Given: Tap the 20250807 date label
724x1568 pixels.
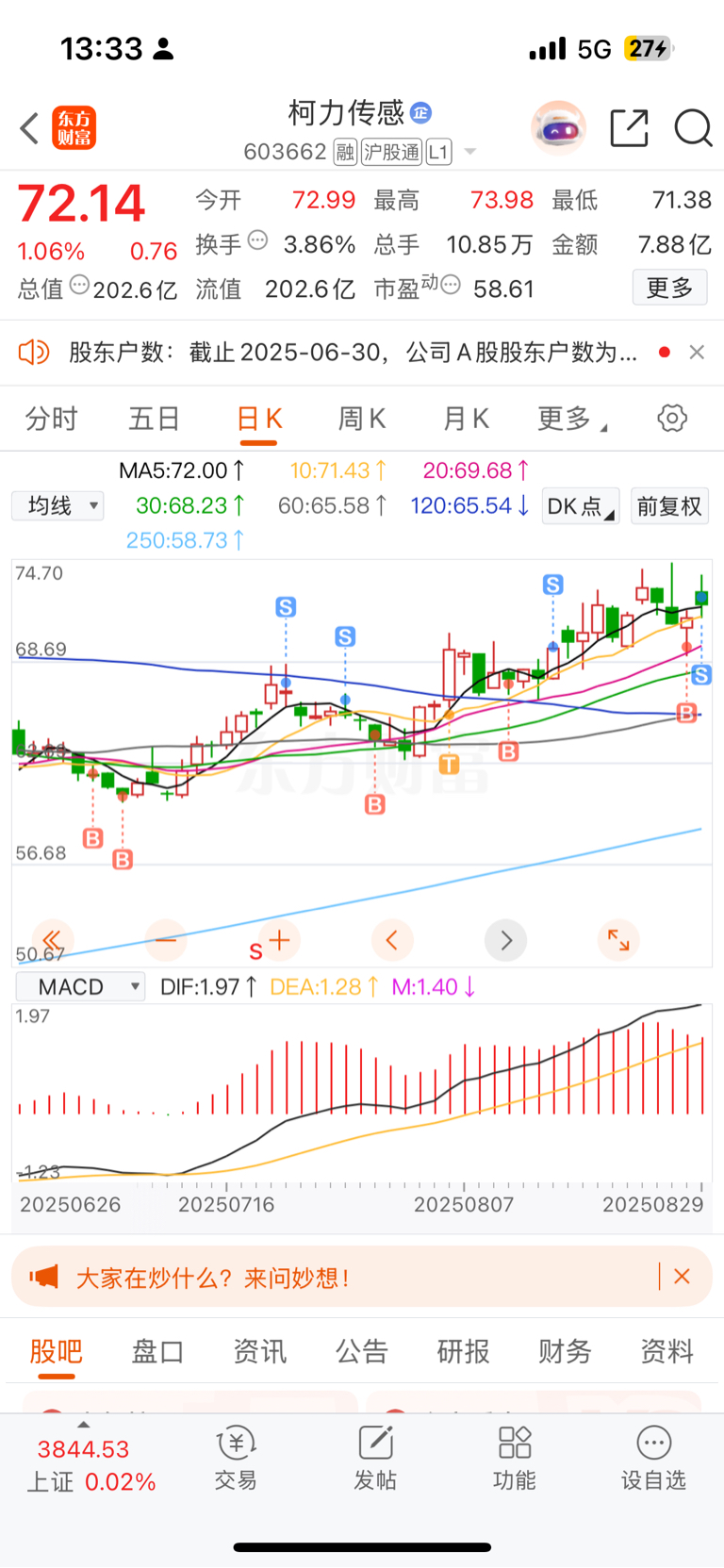Looking at the screenshot, I should point(464,1204).
